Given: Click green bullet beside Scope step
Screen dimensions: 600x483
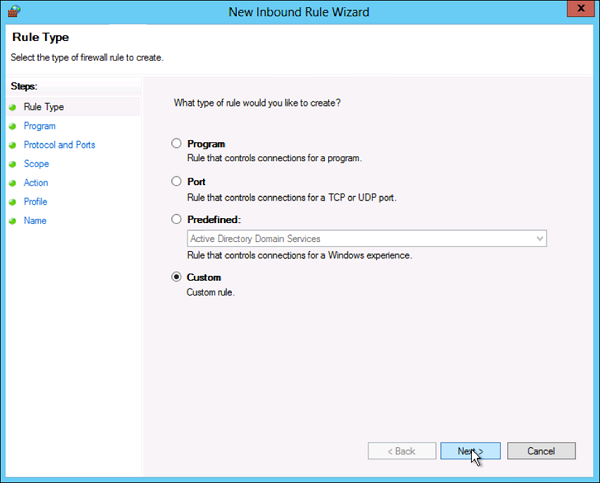Looking at the screenshot, I should tap(13, 164).
